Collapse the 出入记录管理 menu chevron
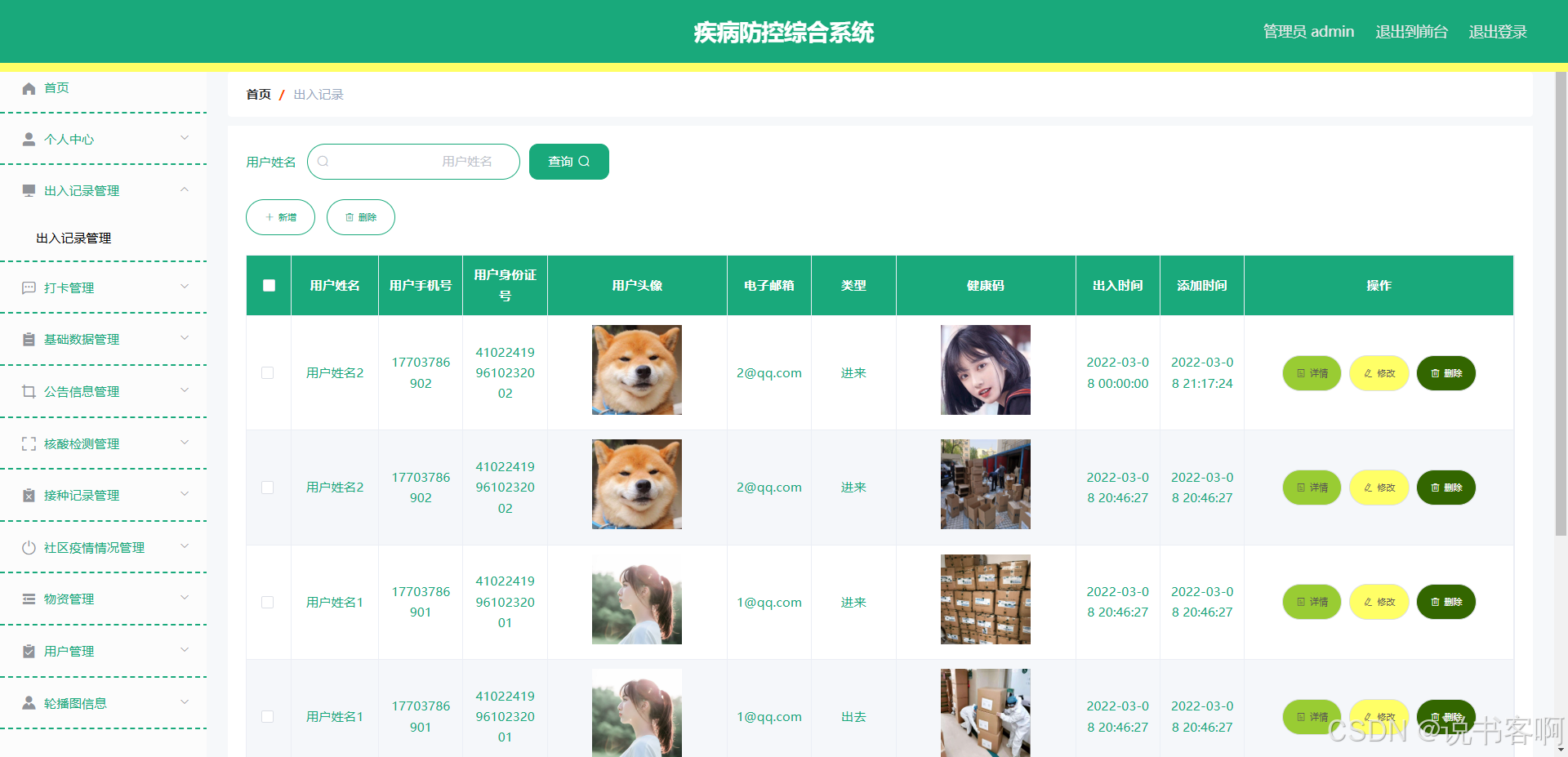1568x757 pixels. click(185, 189)
